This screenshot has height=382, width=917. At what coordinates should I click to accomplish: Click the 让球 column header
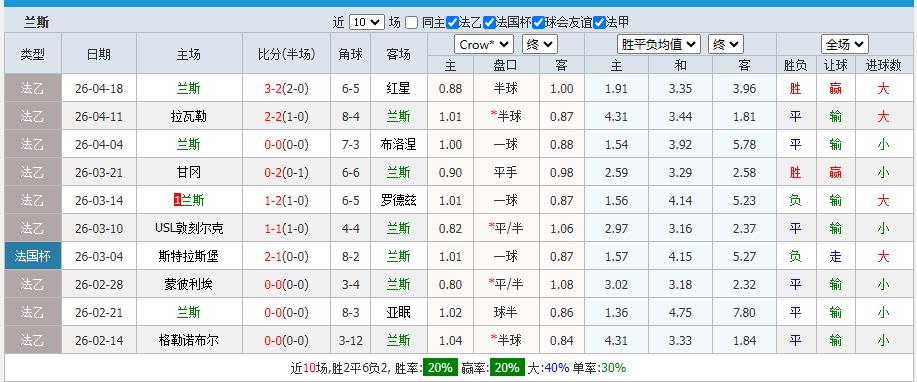point(835,65)
